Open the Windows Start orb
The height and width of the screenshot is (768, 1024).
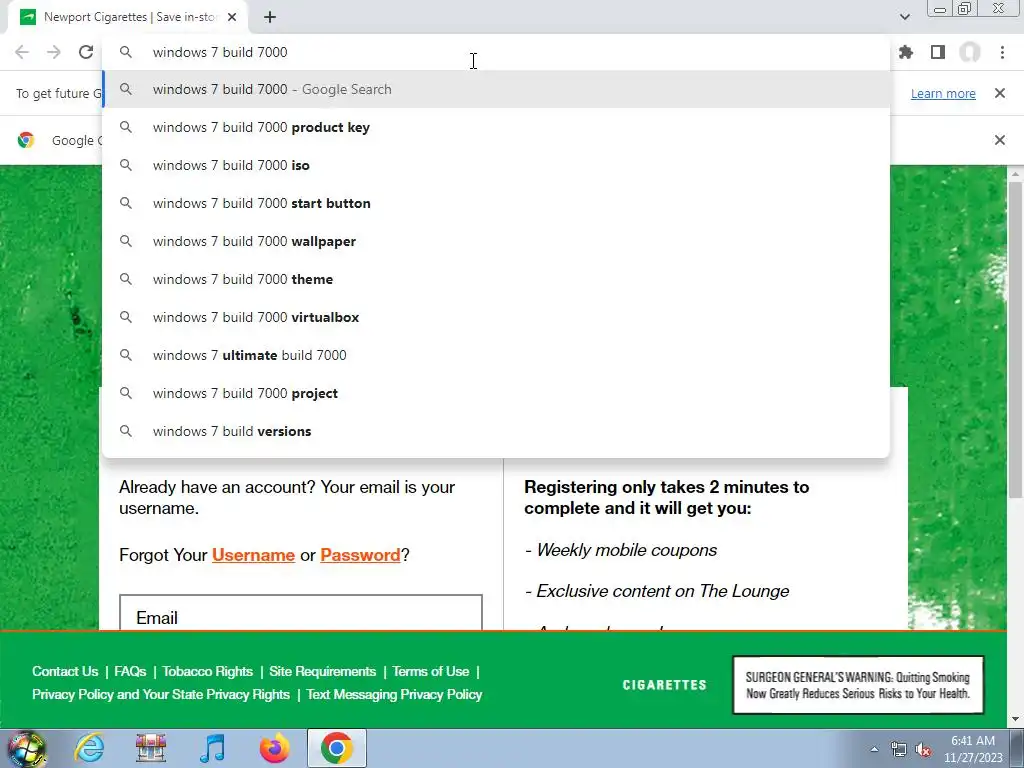click(x=26, y=748)
